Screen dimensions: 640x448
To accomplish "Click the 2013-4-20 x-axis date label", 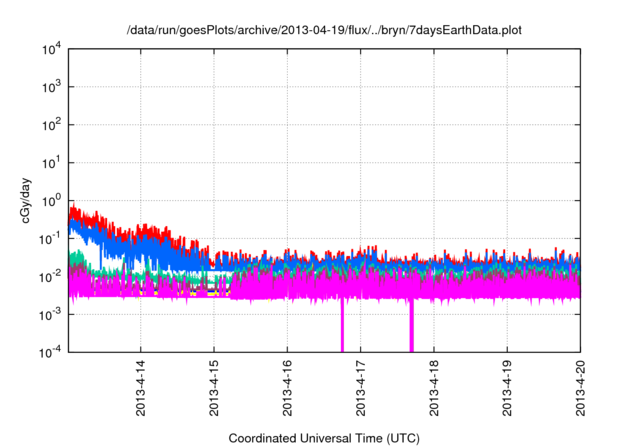I will click(x=580, y=388).
